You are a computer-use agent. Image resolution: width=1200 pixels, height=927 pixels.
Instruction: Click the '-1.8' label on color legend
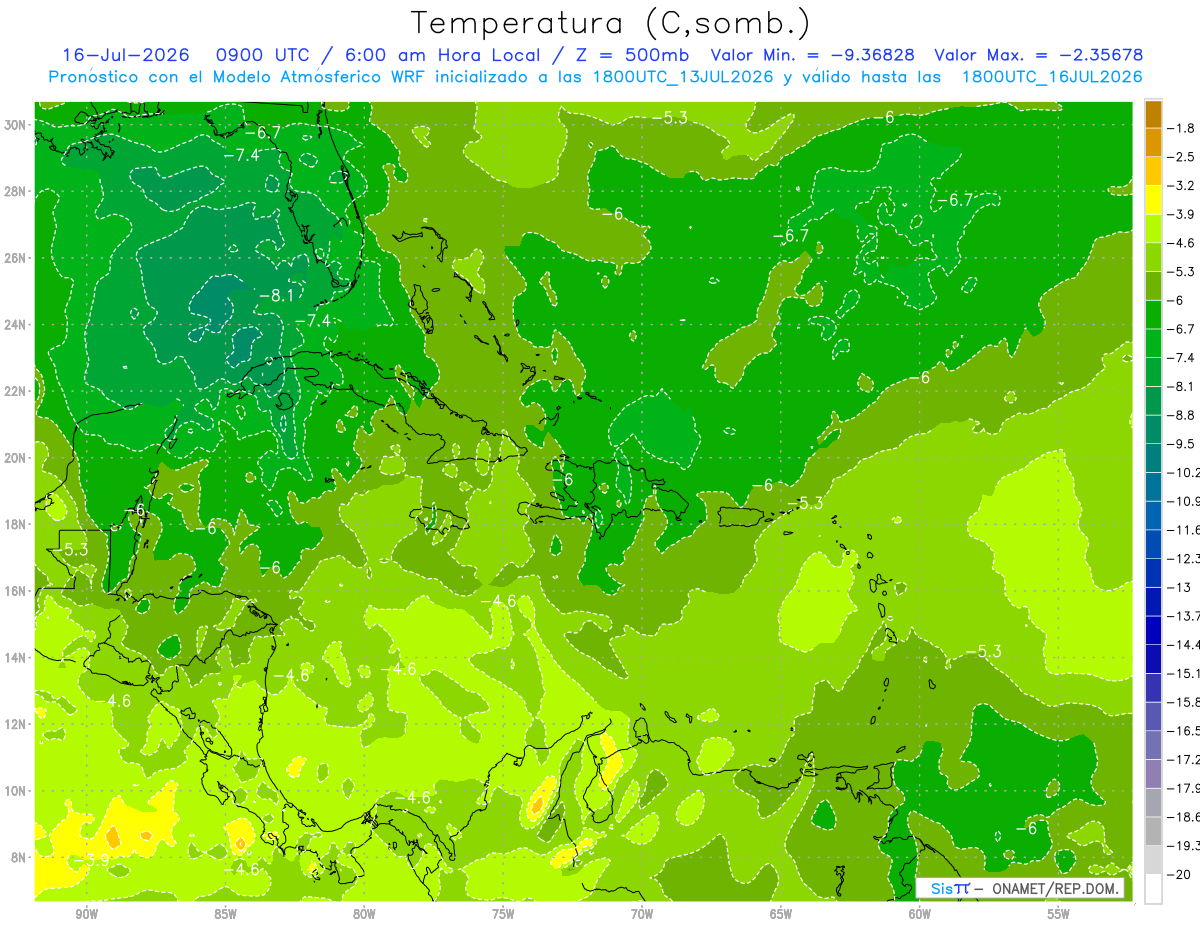tap(1183, 128)
